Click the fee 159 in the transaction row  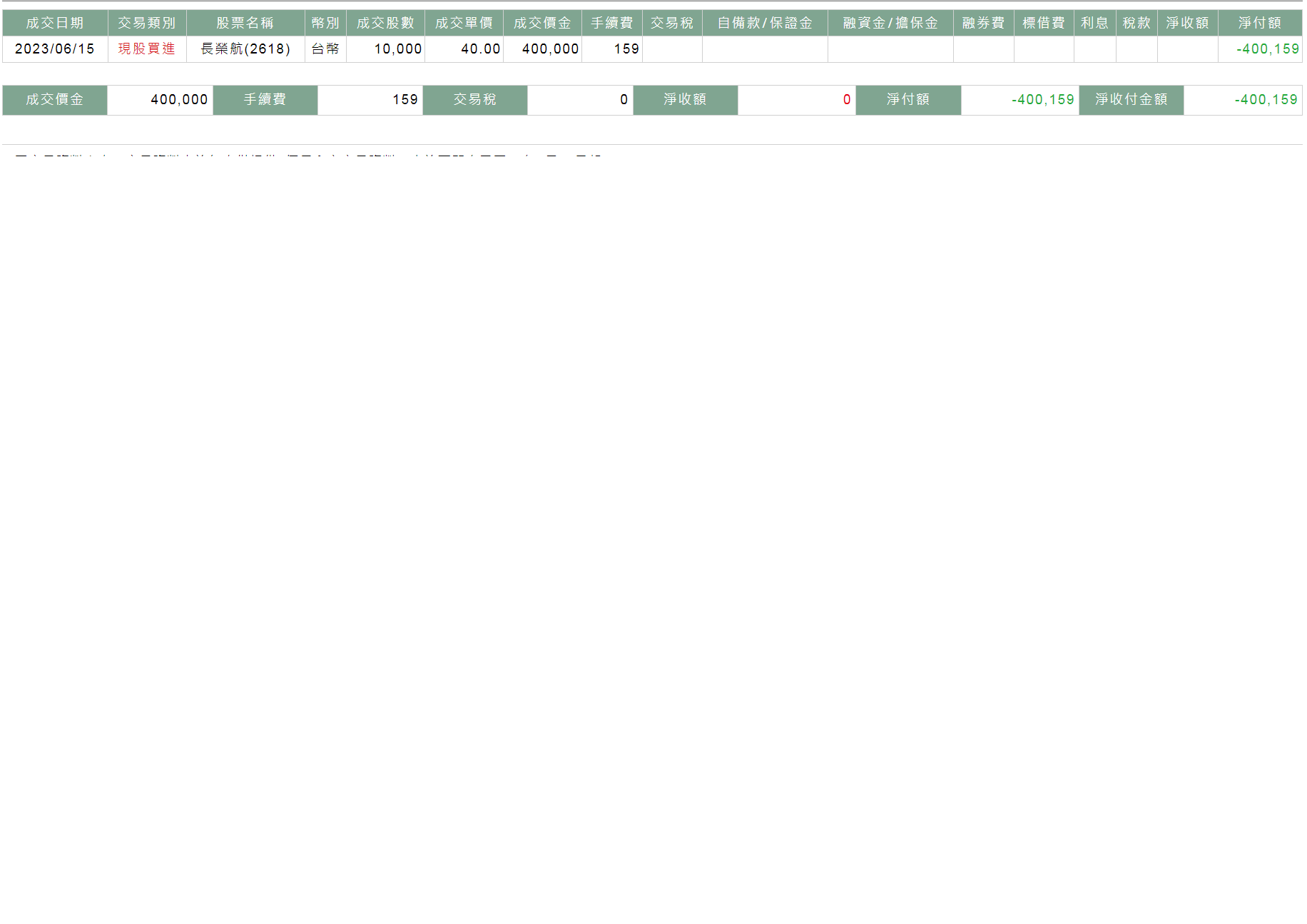point(626,49)
